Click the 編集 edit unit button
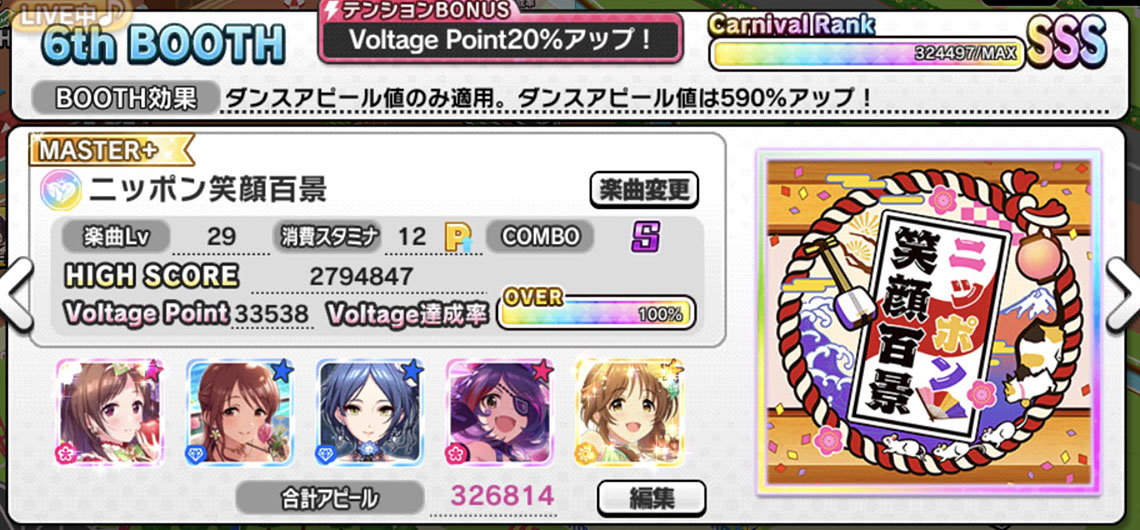1140x530 pixels. tap(651, 499)
